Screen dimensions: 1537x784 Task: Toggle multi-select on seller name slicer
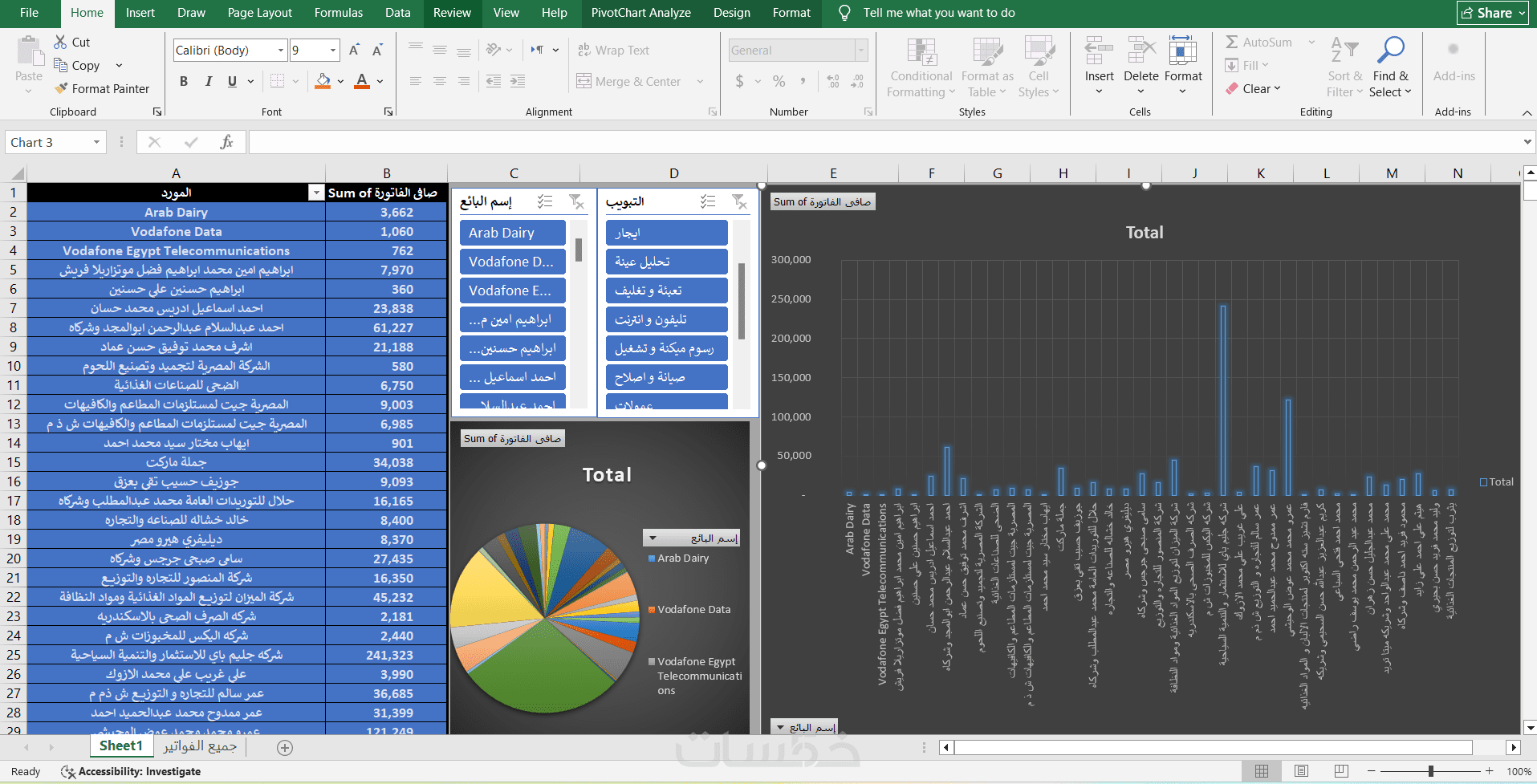click(545, 201)
